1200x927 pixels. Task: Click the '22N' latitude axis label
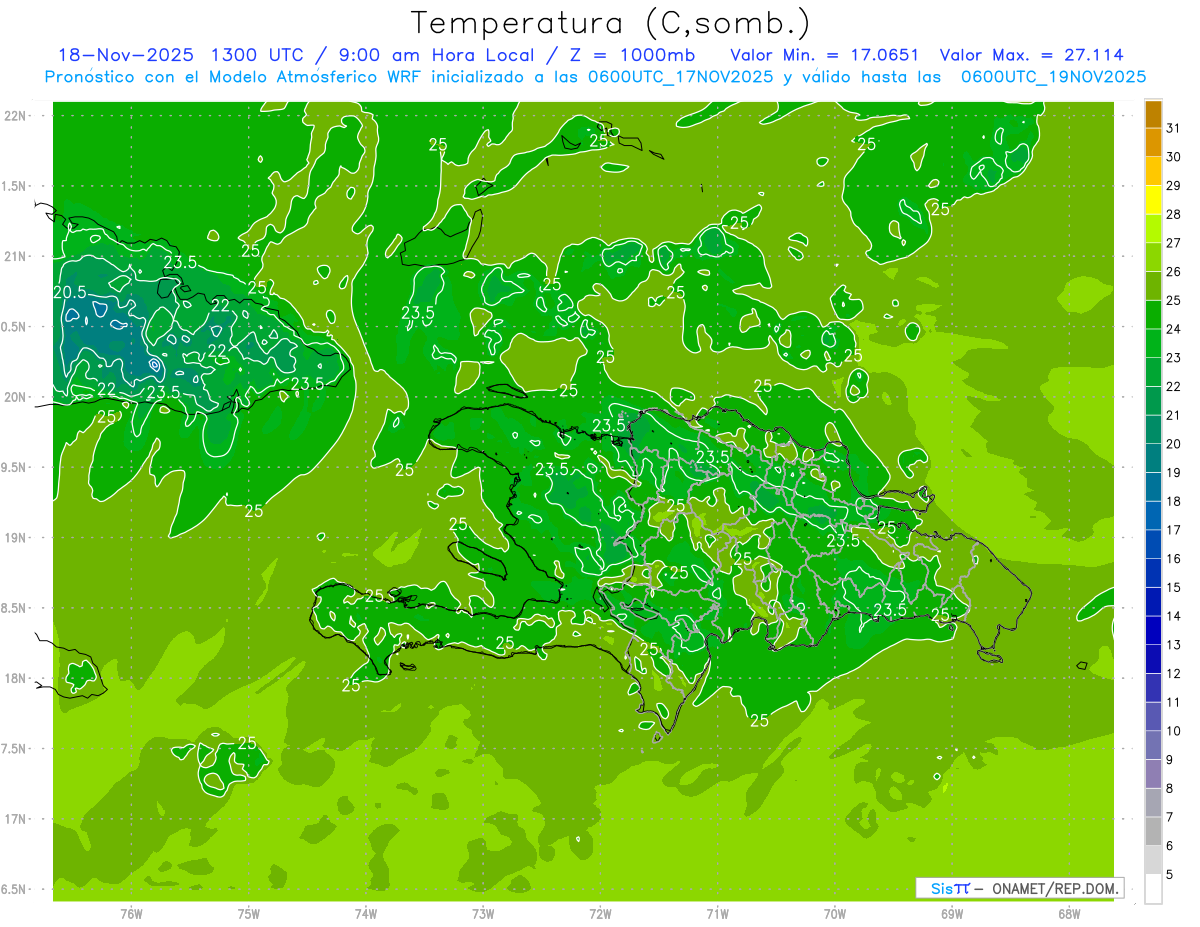point(16,116)
